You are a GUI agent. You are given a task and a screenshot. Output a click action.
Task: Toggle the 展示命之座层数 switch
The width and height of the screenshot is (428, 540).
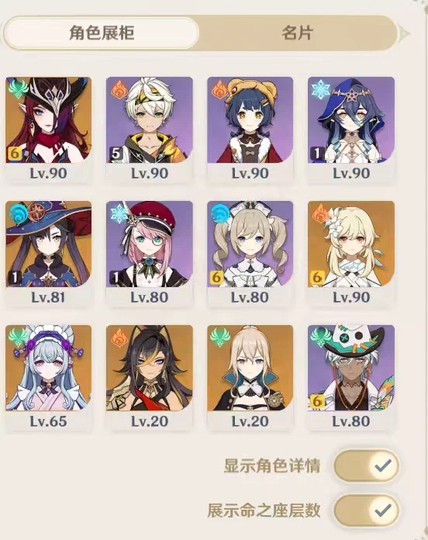point(367,510)
